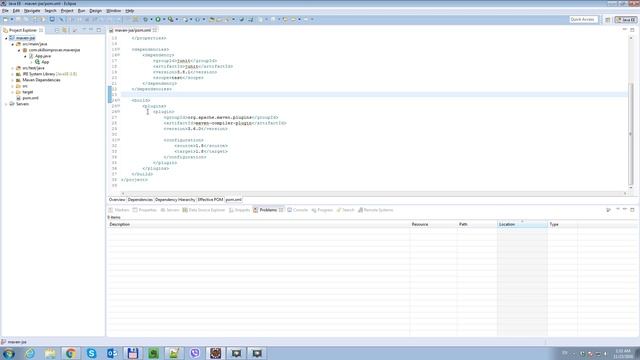Image resolution: width=640 pixels, height=360 pixels.
Task: Sort problems by Type column
Action: click(x=562, y=224)
